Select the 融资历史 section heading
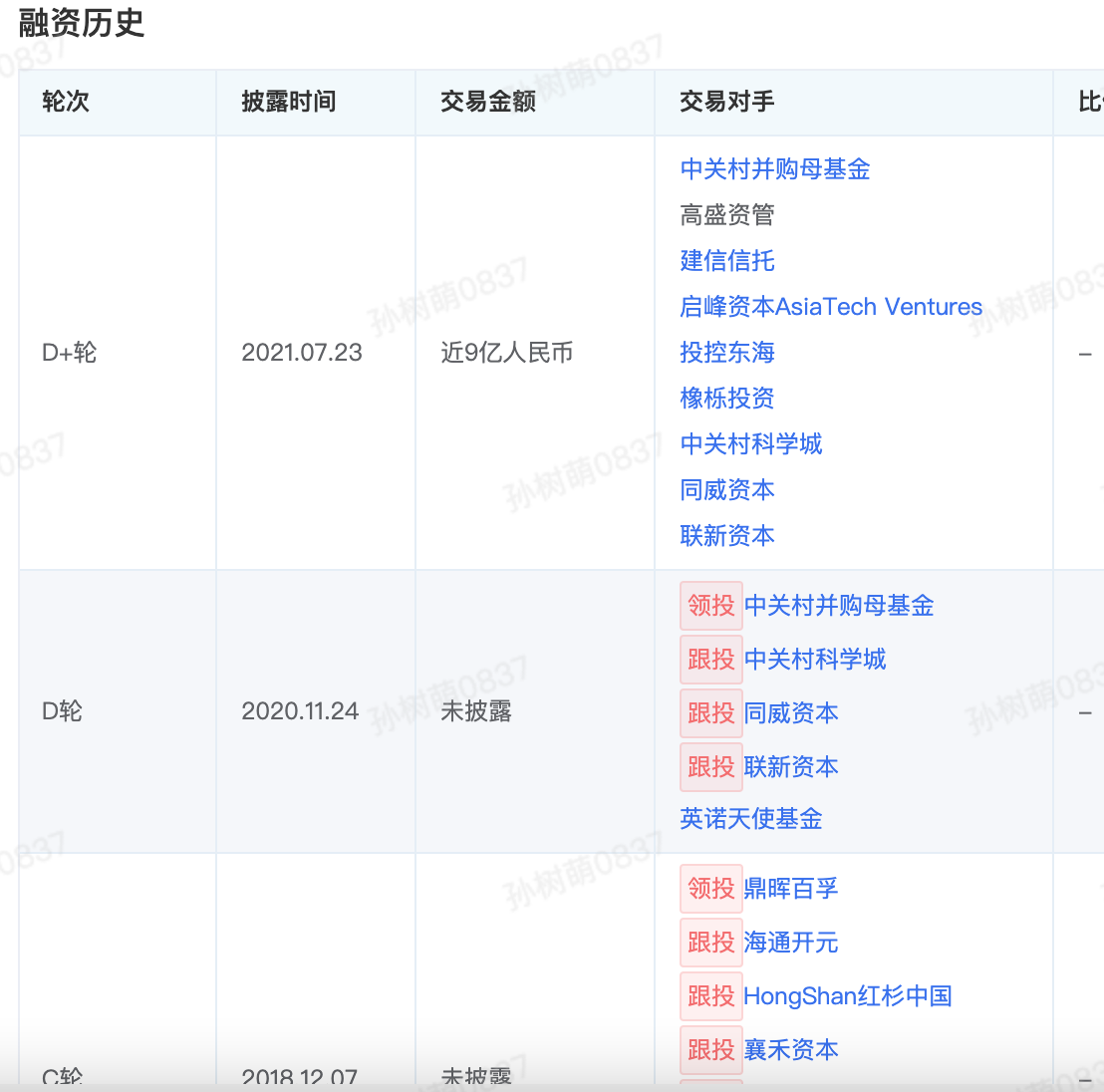The width and height of the screenshot is (1104, 1092). pos(81,23)
